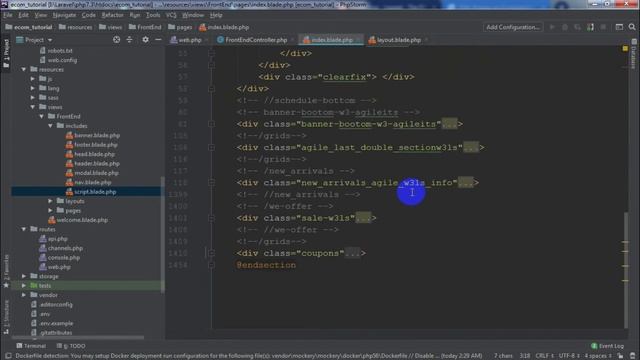Open the Refactor menu
The height and width of the screenshot is (360, 640).
pyautogui.click(x=112, y=16)
